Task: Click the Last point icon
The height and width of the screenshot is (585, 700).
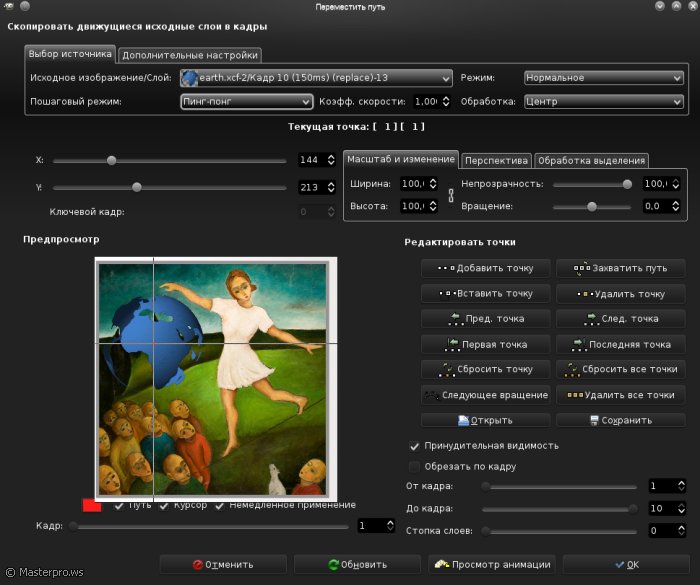Action: coord(579,344)
